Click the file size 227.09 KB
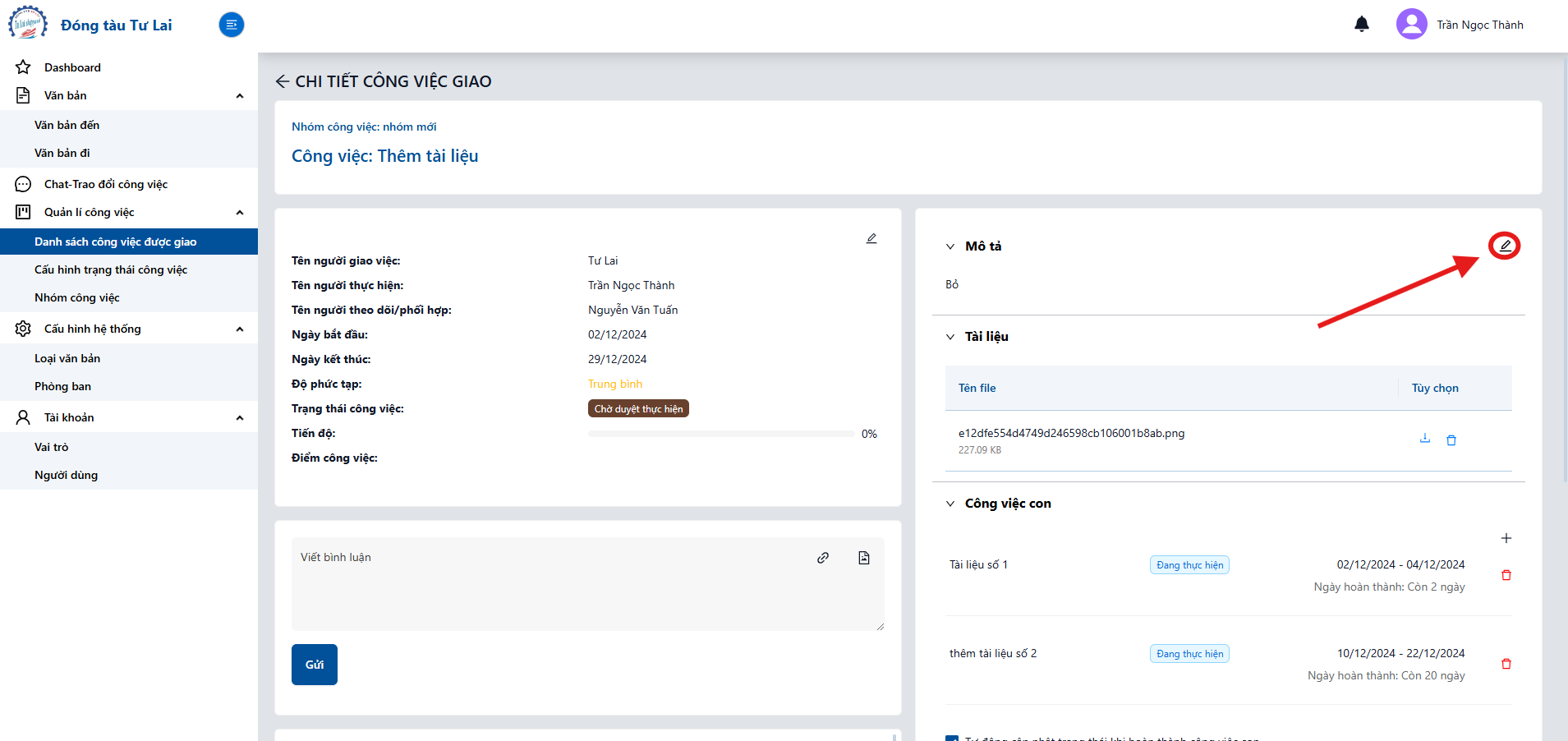 (980, 450)
